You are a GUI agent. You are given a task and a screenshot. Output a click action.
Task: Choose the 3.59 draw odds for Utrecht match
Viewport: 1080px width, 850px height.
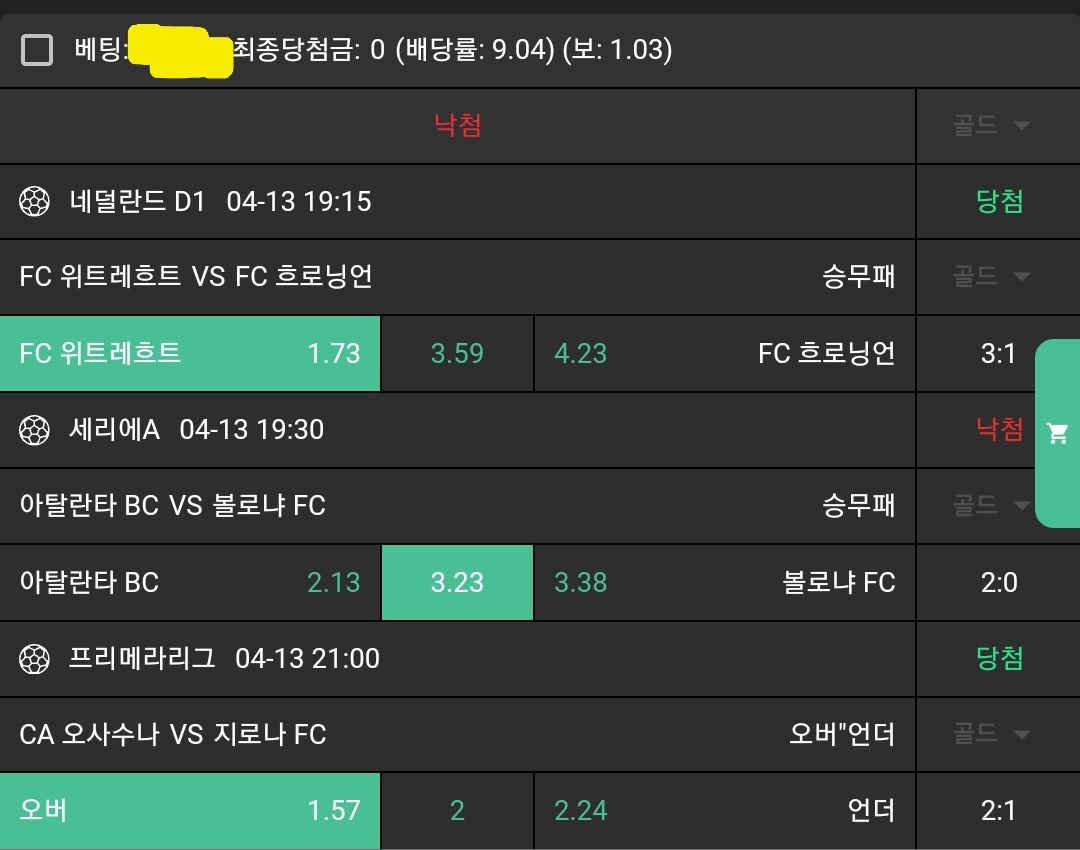[x=457, y=353]
